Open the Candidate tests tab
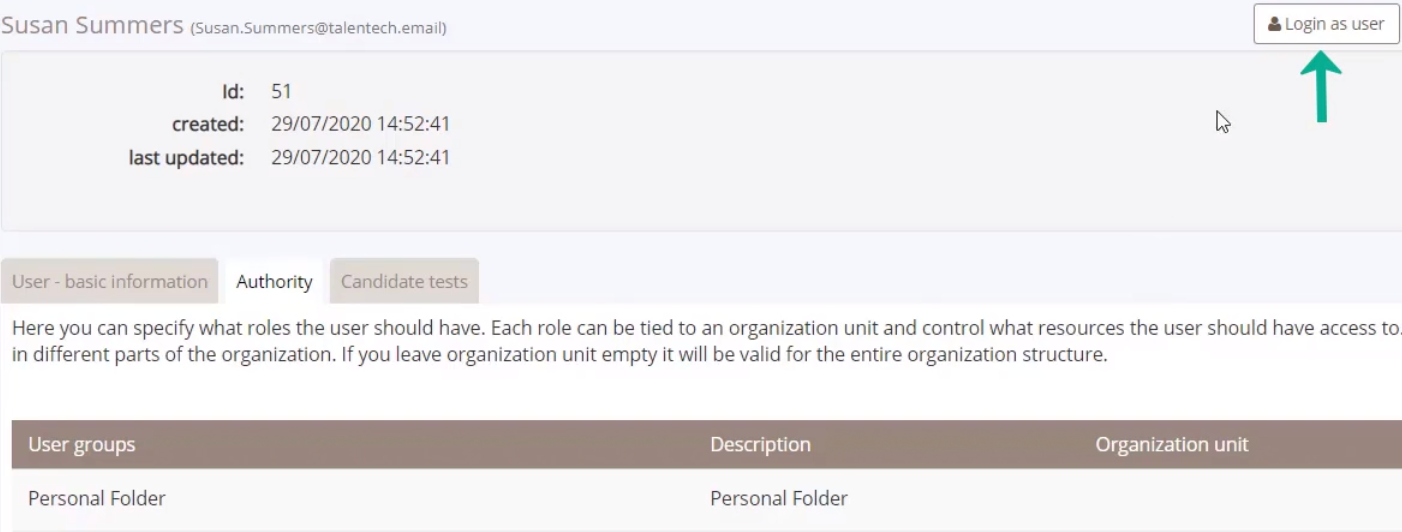Viewport: 1402px width, 532px height. 404,282
